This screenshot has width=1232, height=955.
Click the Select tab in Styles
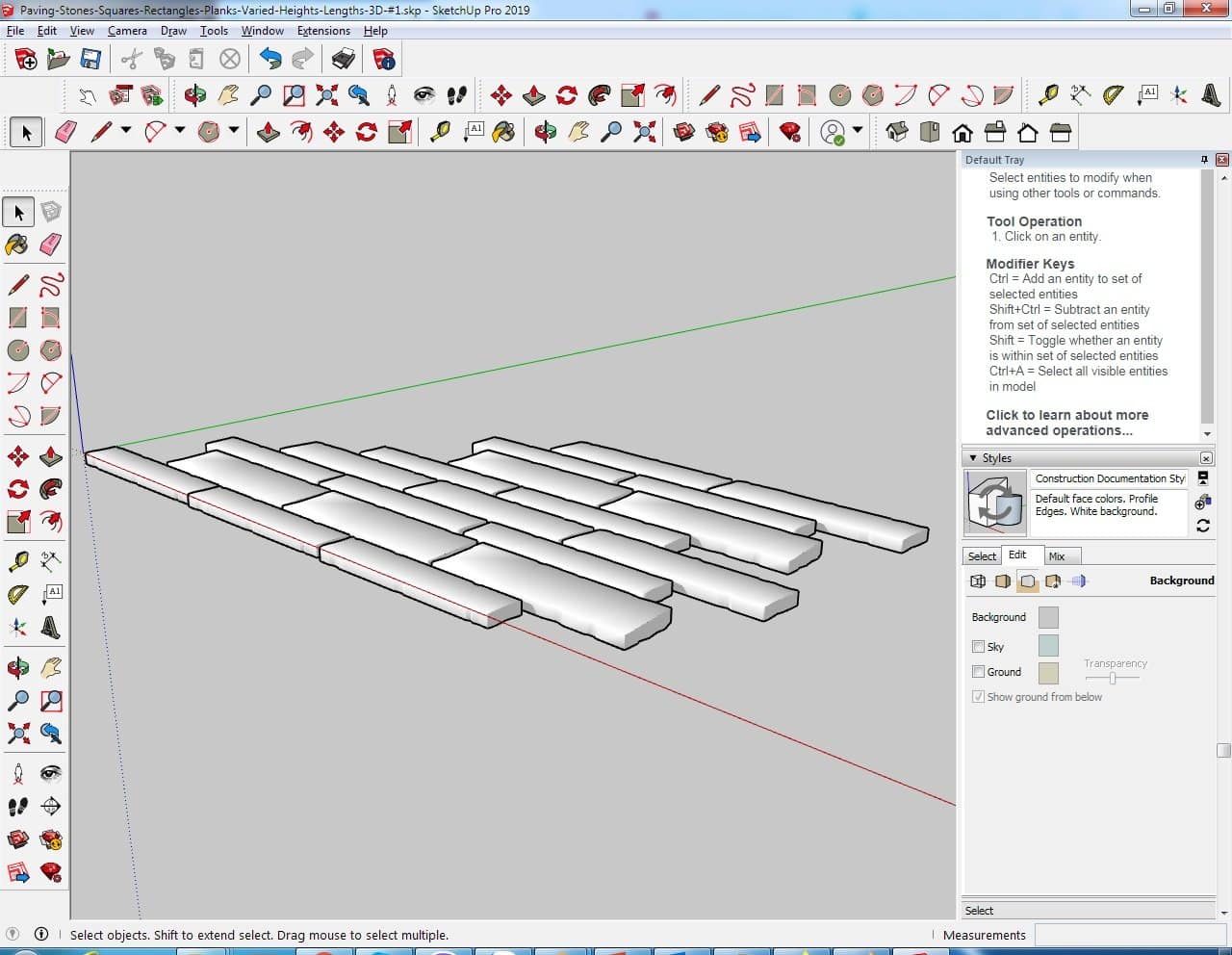[982, 556]
